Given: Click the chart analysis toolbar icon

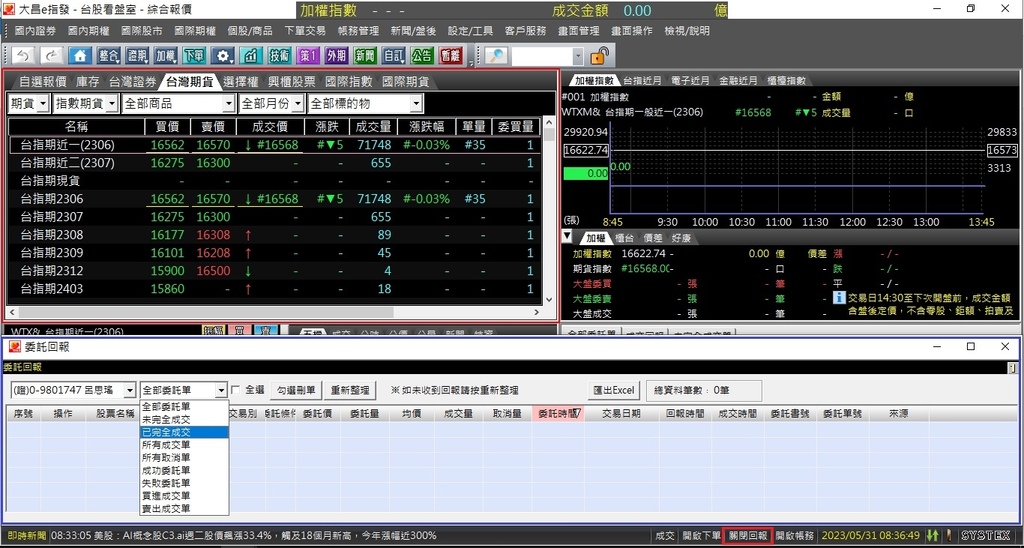Looking at the screenshot, I should click(x=251, y=56).
